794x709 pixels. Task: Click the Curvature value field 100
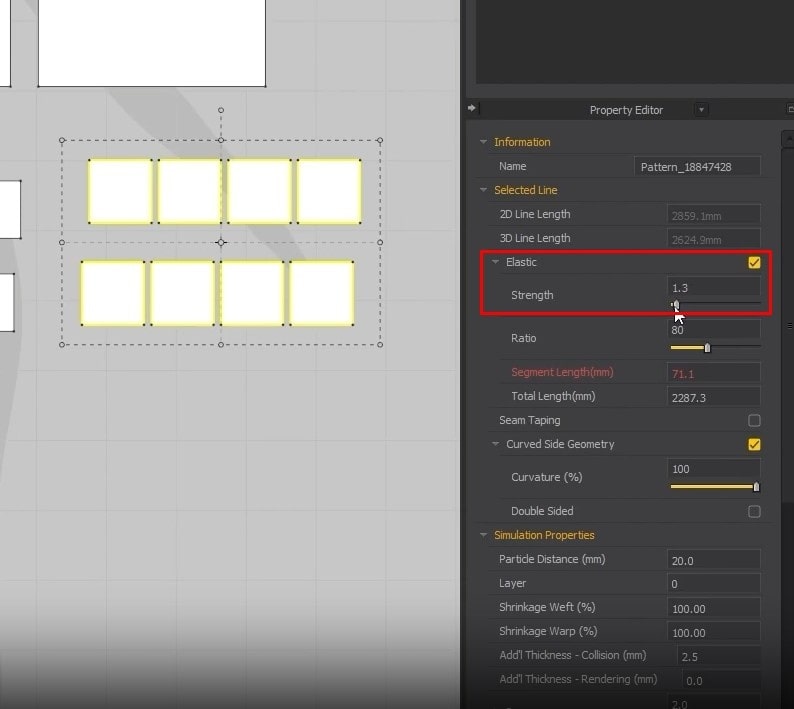click(x=713, y=469)
